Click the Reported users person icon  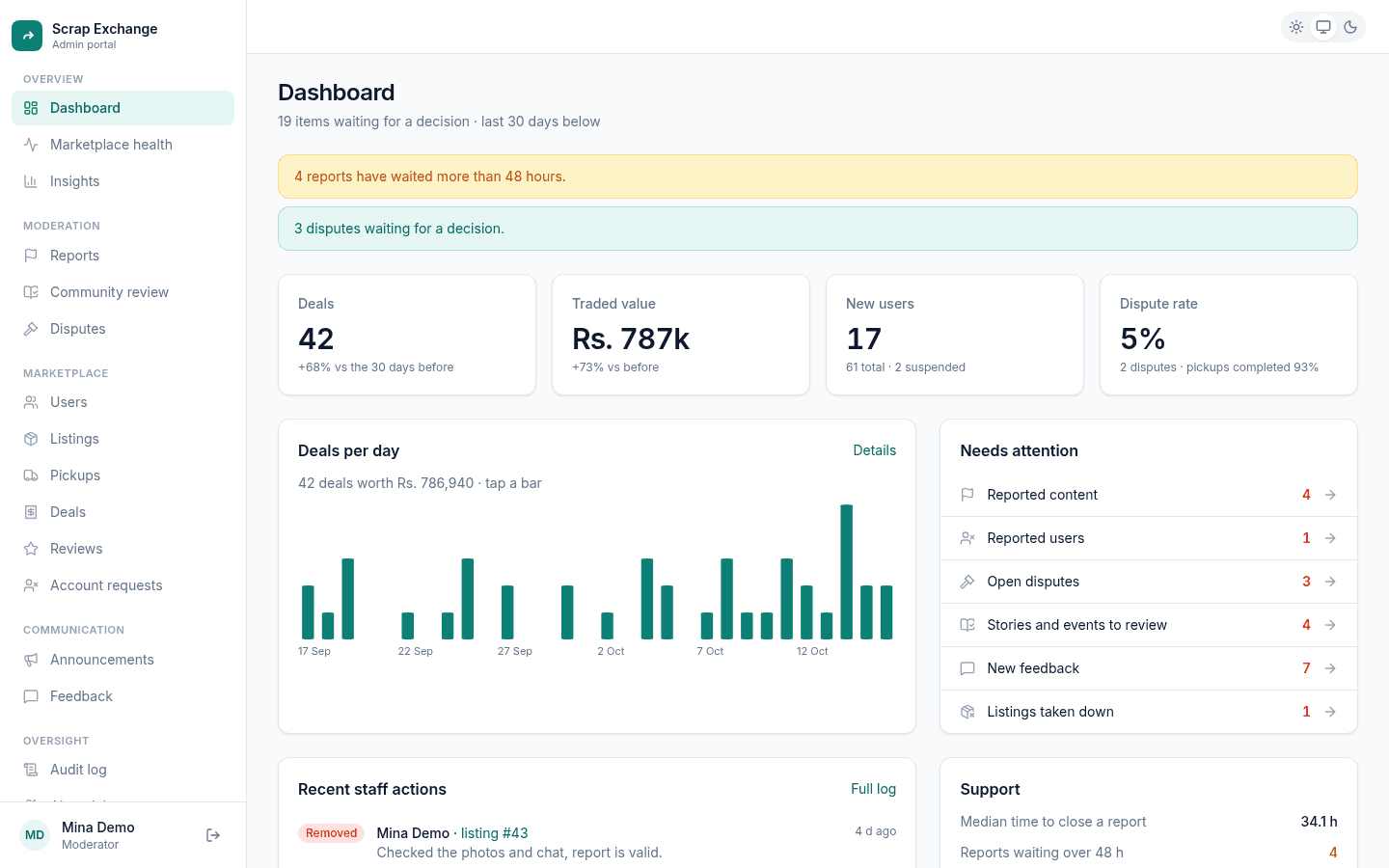pyautogui.click(x=967, y=538)
